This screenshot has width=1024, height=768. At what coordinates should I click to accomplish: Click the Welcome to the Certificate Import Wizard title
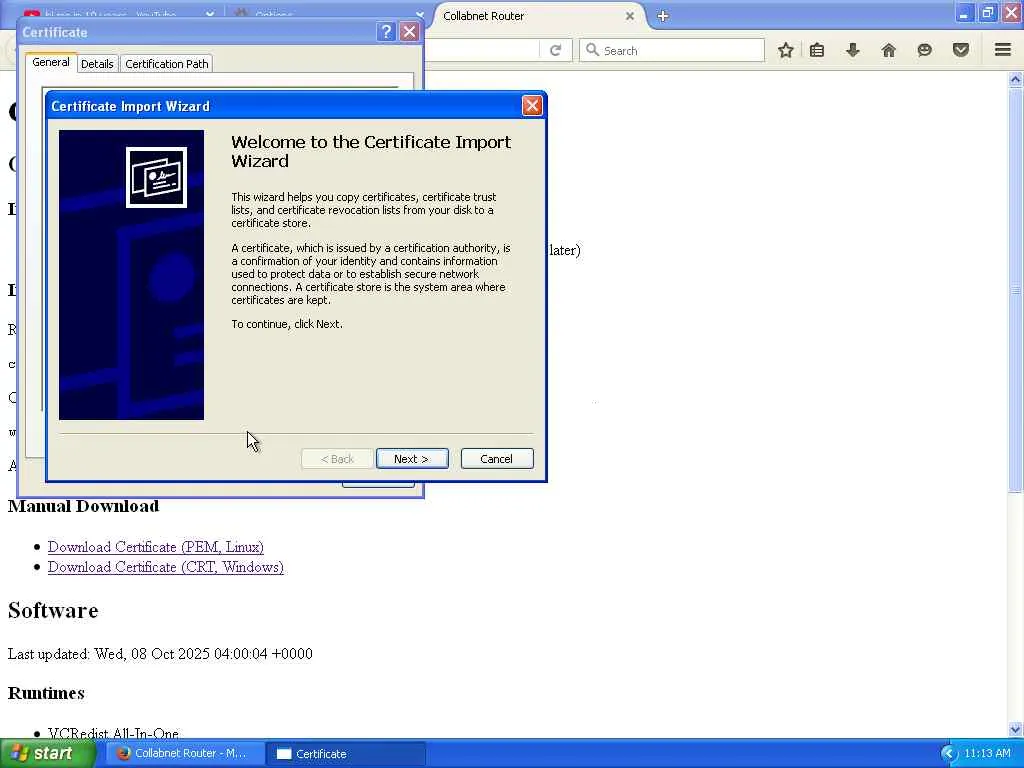coord(371,152)
